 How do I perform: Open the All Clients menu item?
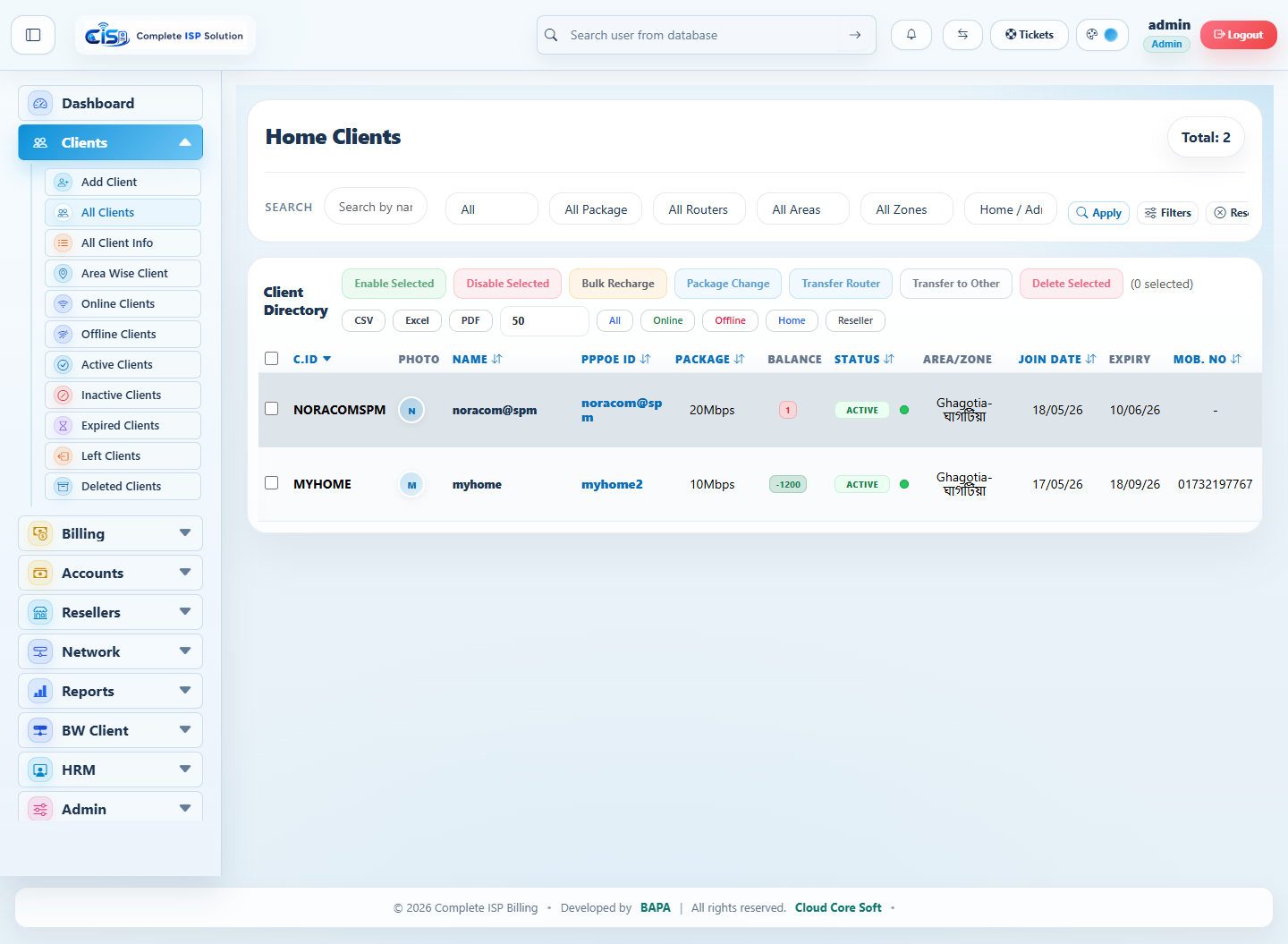123,213
